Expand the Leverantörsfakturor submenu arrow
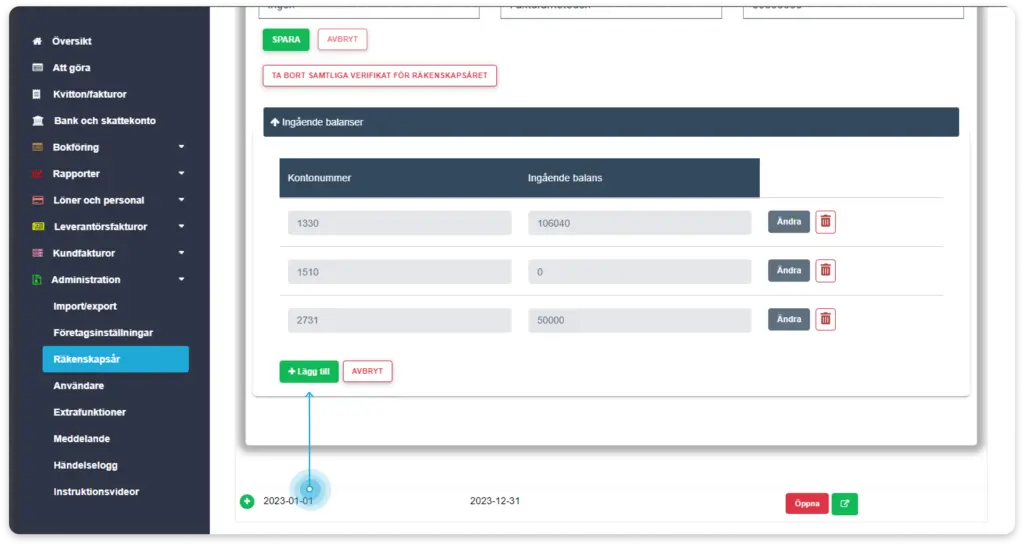This screenshot has height=546, width=1024. pos(182,227)
